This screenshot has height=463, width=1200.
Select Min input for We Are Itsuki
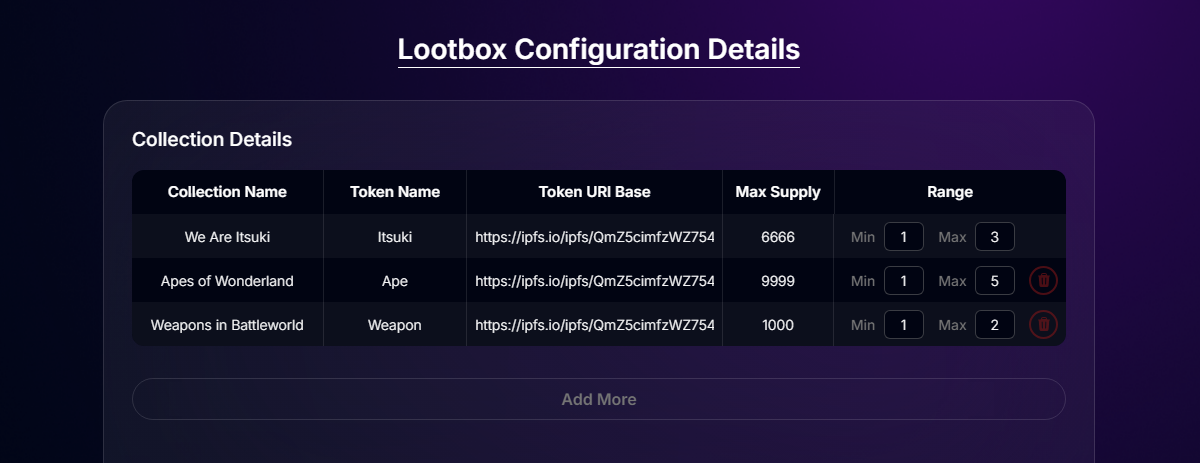(x=904, y=237)
